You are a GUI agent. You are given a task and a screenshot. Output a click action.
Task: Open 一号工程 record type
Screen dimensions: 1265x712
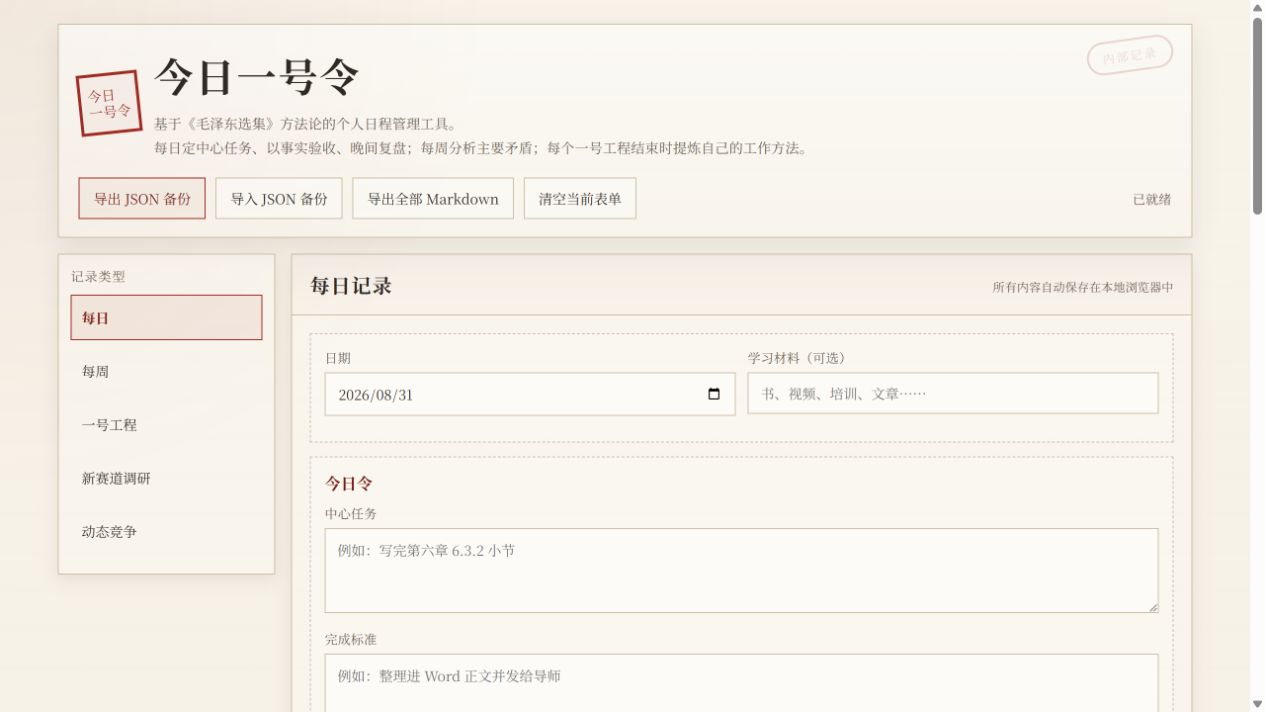pos(166,425)
